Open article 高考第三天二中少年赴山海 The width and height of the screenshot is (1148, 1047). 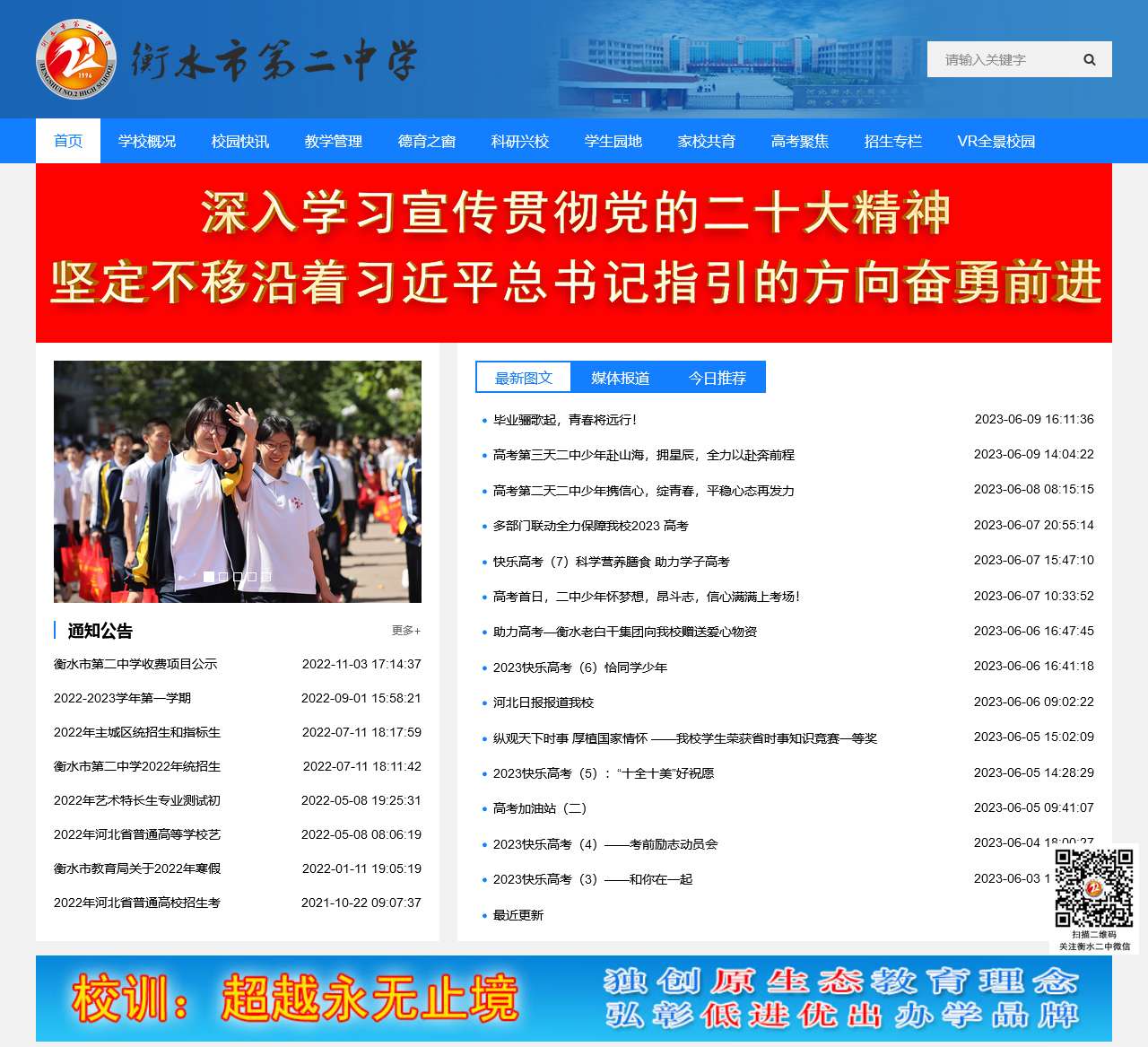point(644,455)
